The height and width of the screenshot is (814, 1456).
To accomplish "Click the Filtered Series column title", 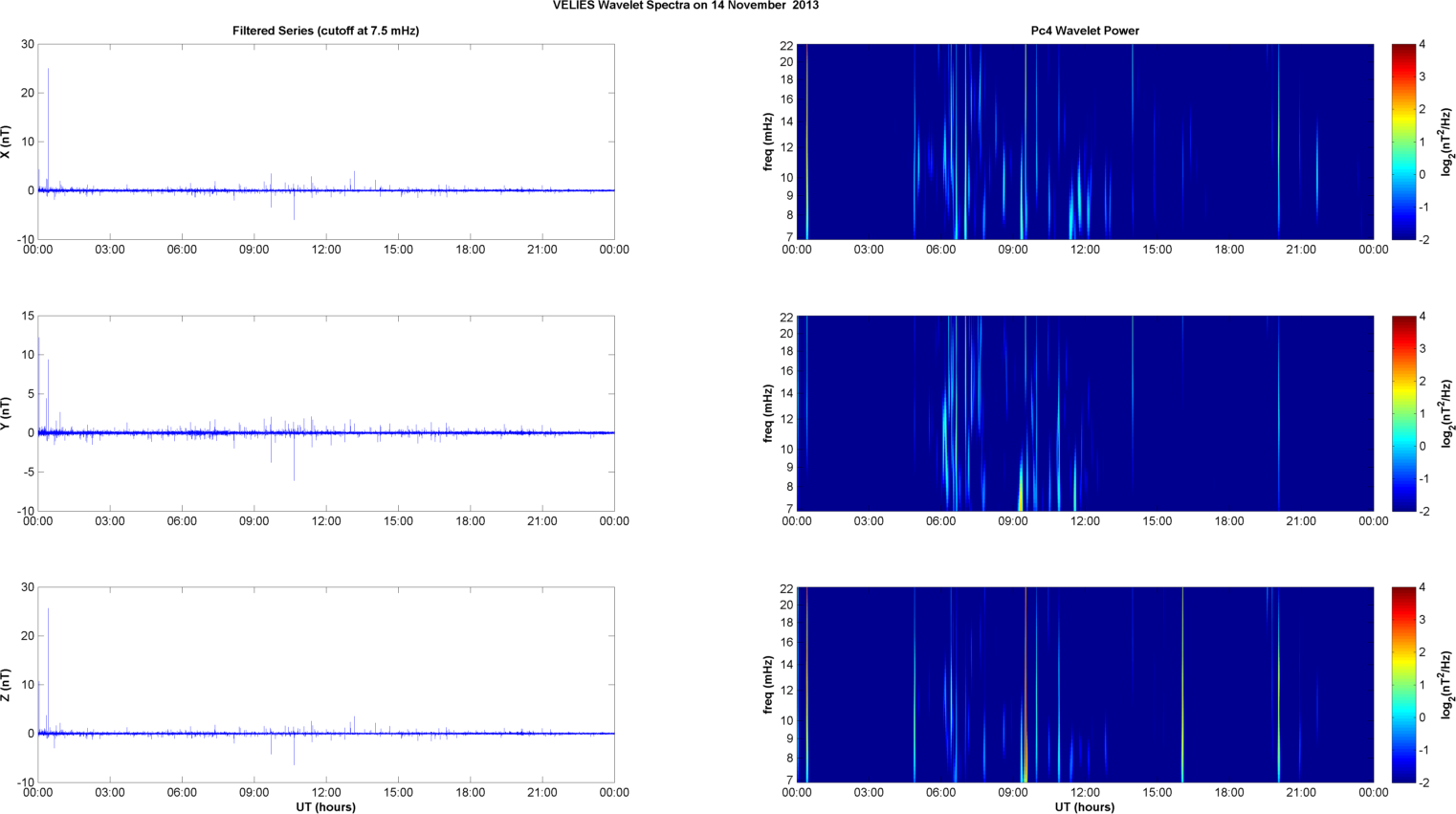I will click(x=325, y=31).
